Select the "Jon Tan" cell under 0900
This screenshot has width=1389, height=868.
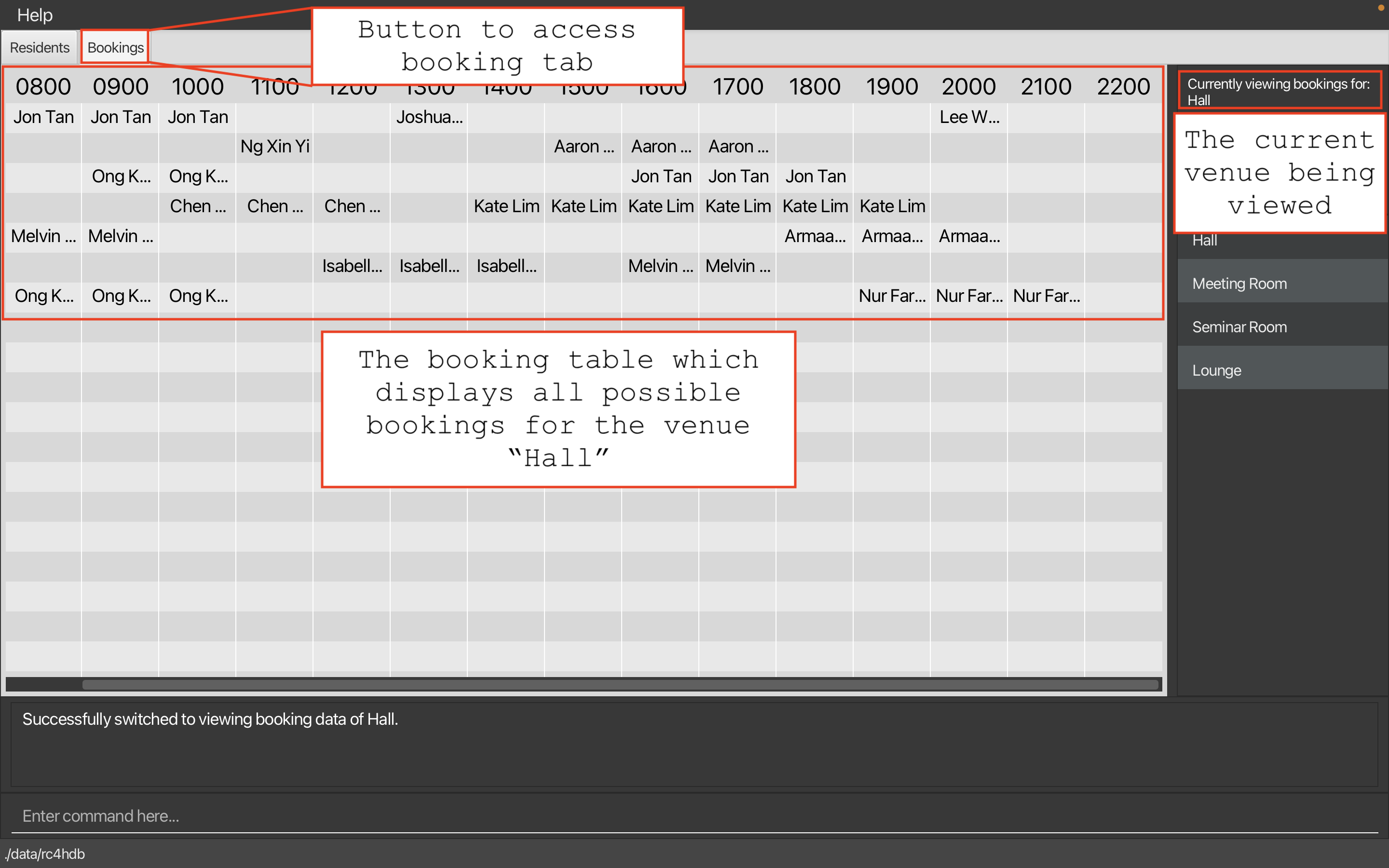[x=121, y=117]
